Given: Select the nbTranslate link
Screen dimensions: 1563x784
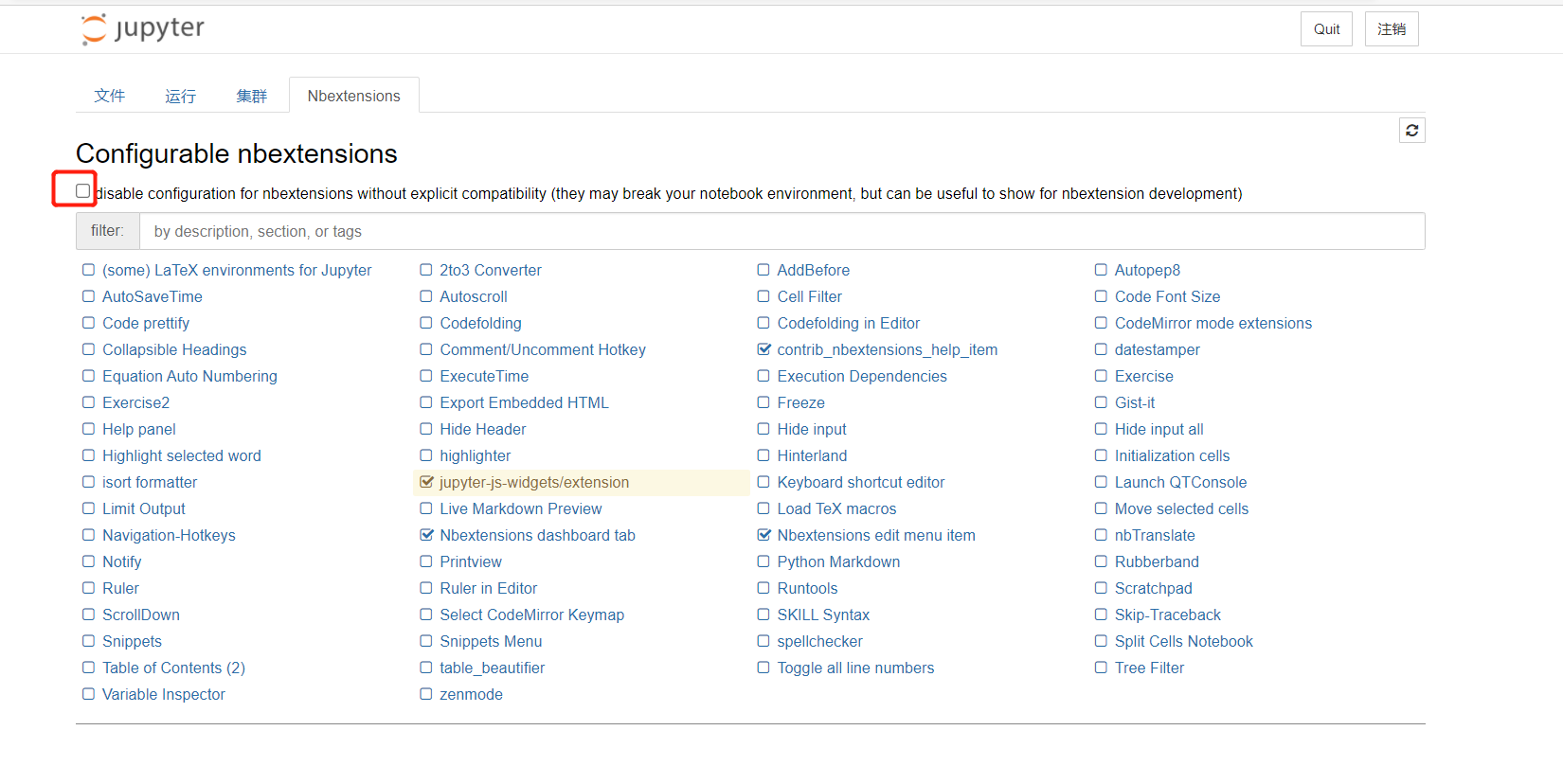Looking at the screenshot, I should click(1155, 535).
